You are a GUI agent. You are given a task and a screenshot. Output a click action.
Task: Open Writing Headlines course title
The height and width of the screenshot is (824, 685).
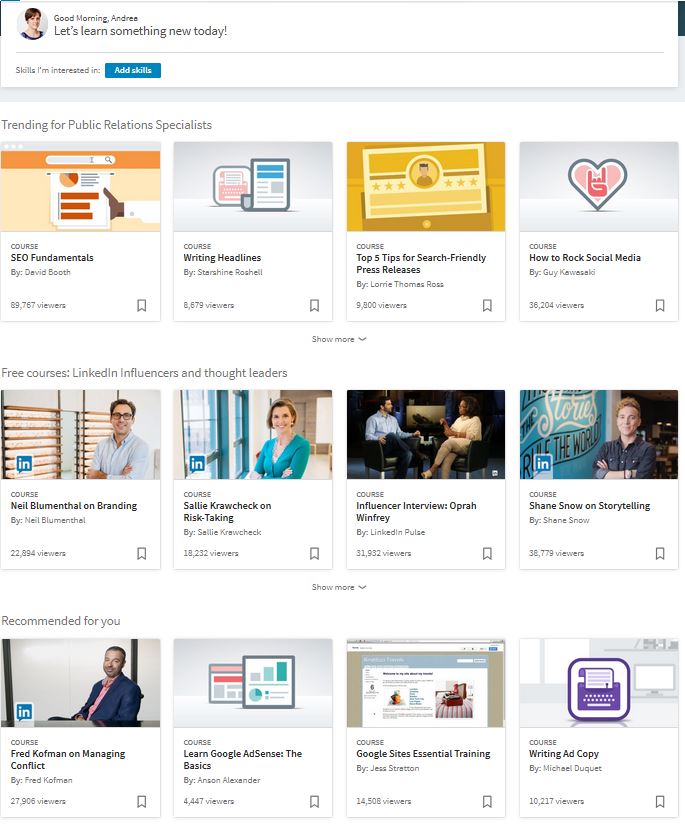click(222, 258)
